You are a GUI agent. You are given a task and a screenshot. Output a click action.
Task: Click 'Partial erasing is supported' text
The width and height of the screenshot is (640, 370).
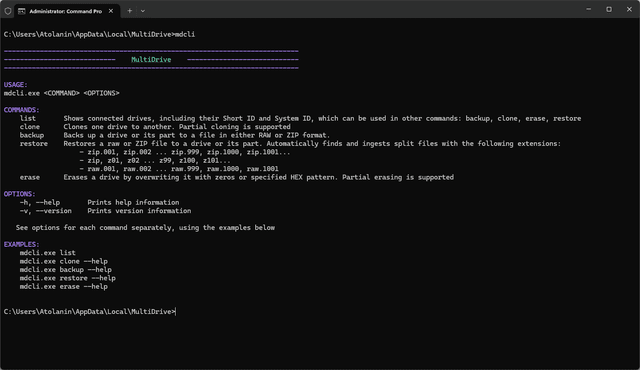tap(398, 177)
